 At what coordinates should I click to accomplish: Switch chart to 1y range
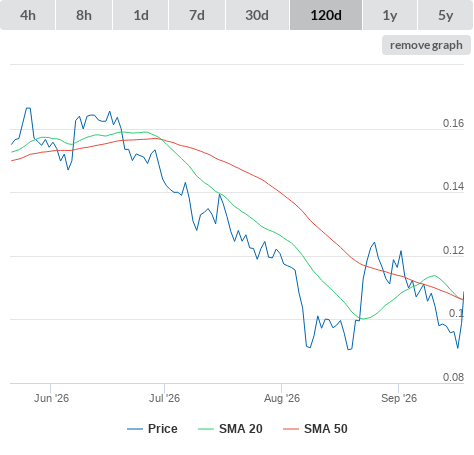point(390,15)
